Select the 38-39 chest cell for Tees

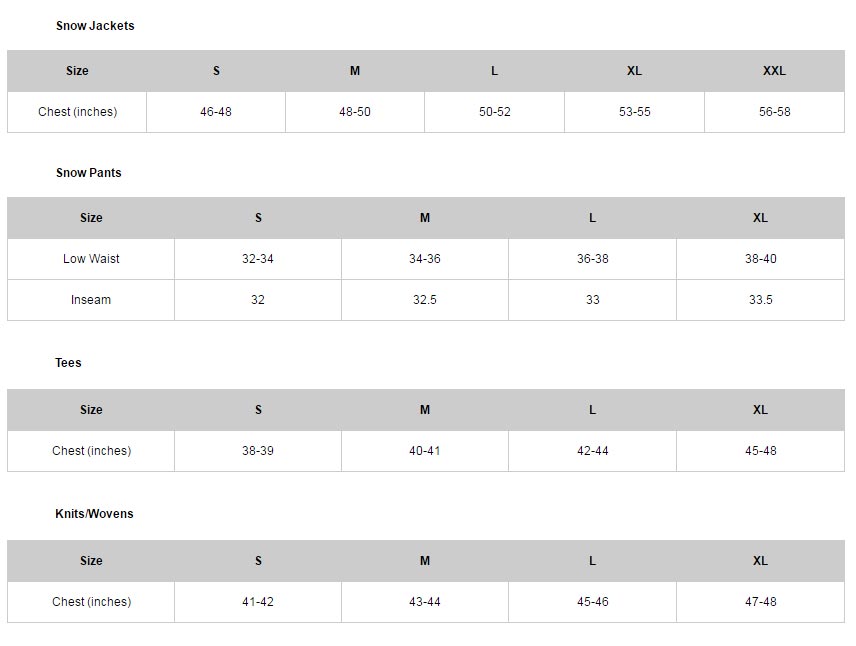pos(258,451)
